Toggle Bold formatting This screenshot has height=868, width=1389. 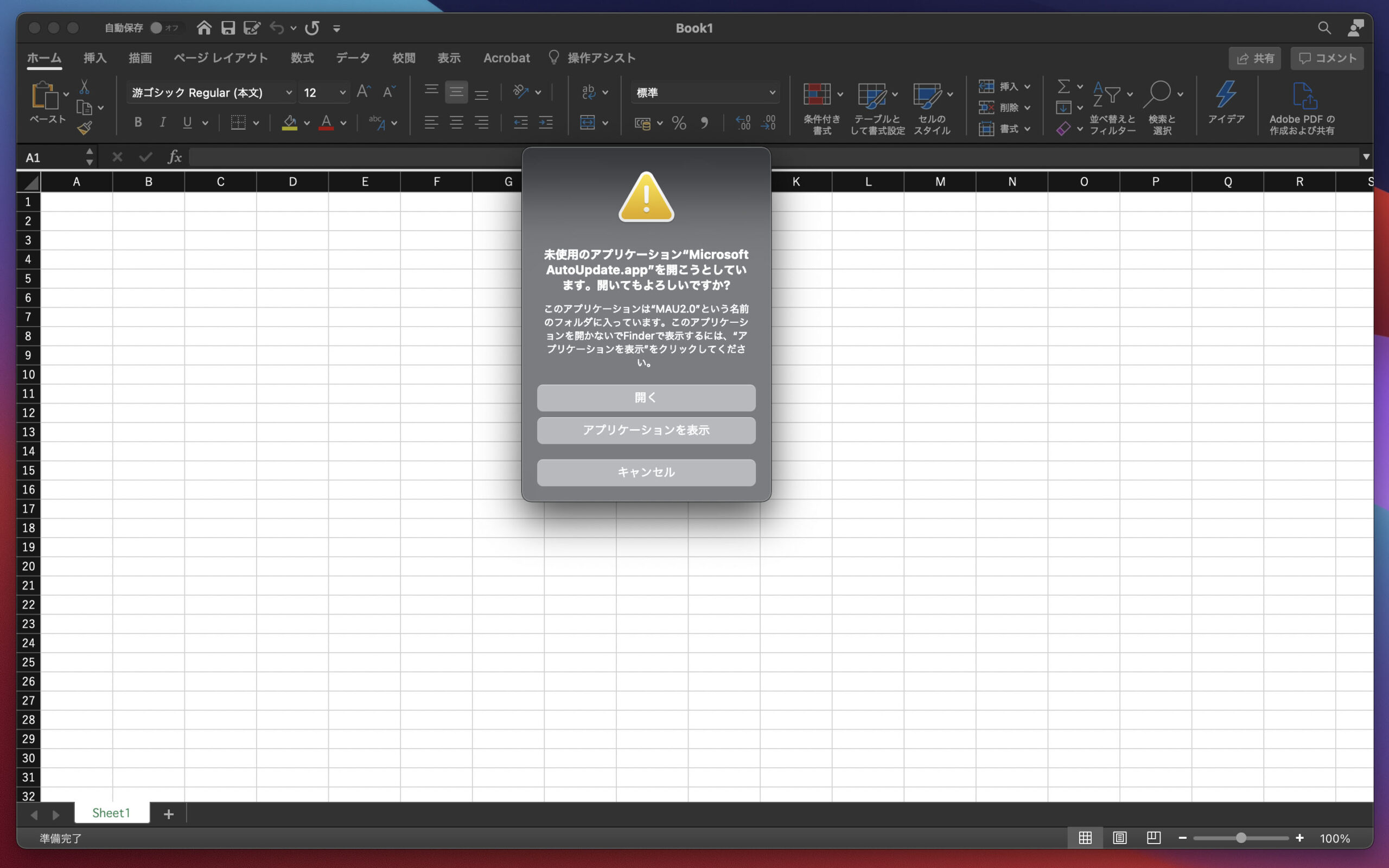[138, 122]
